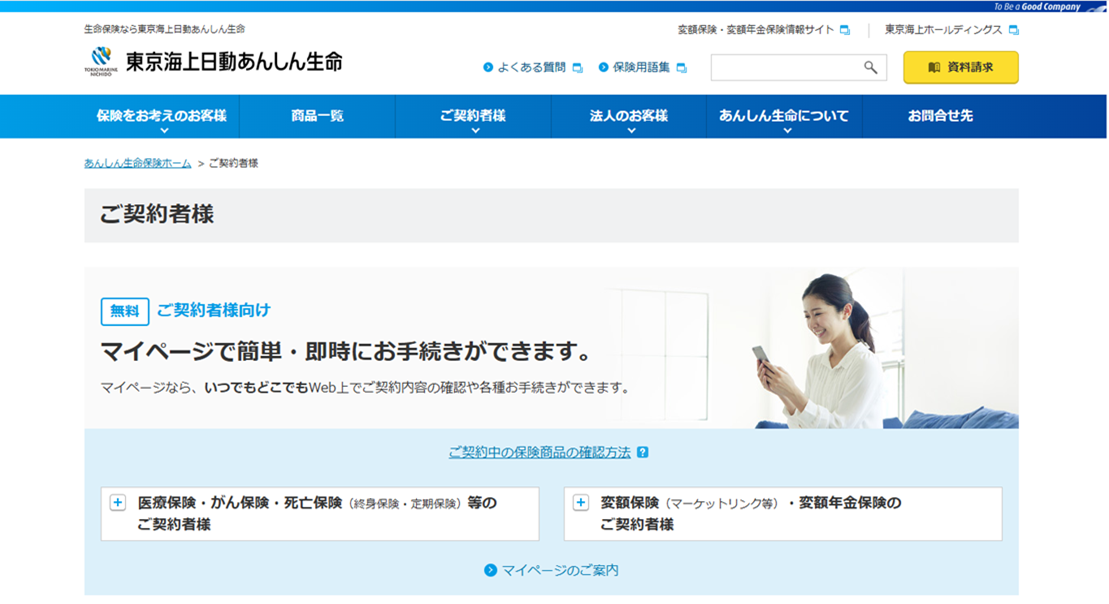
Task: Click the arrow icon before マイページのご案内
Action: 490,570
